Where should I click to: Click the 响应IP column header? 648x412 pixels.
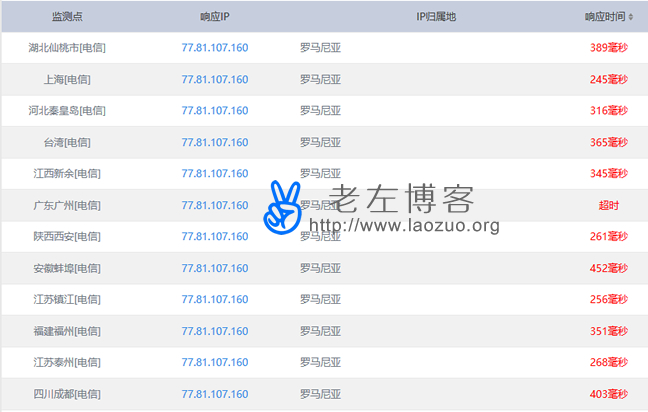(214, 17)
